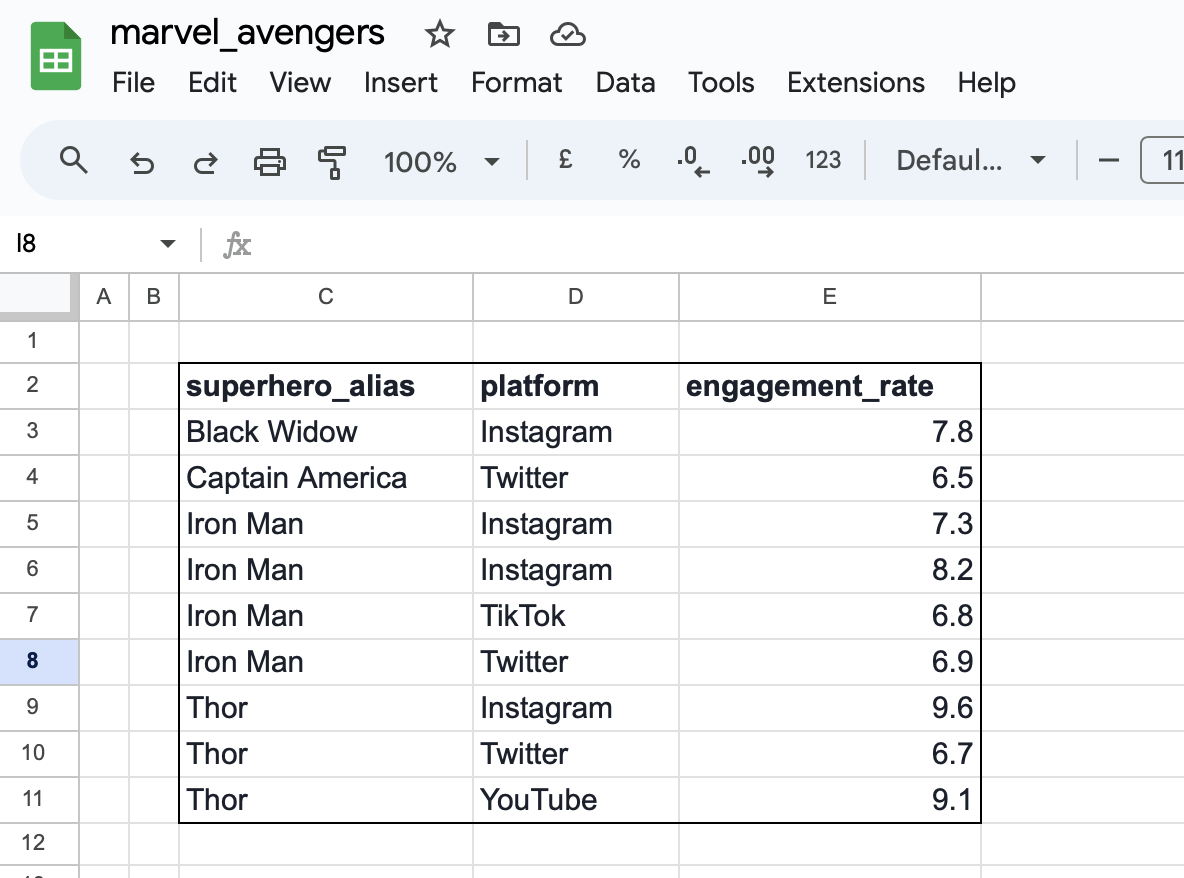Apply percent format to cells
This screenshot has height=878, width=1184.
pos(629,160)
